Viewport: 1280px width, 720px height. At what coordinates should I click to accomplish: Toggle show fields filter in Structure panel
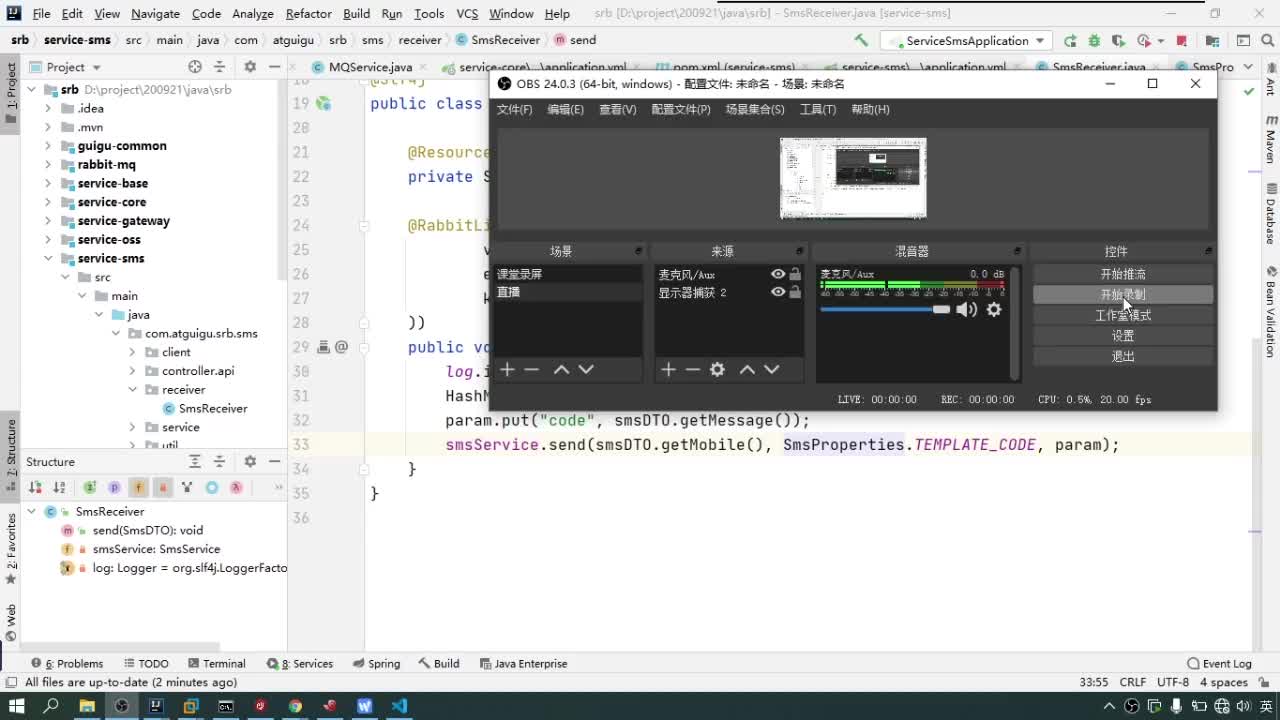coord(138,487)
